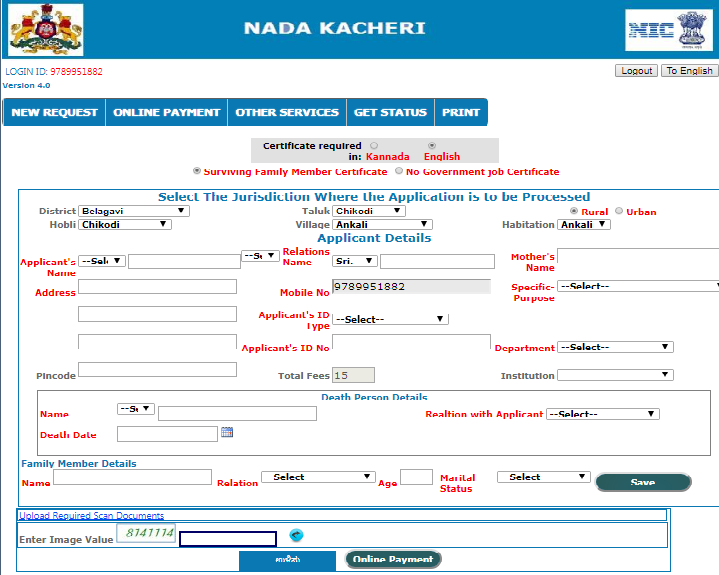The width and height of the screenshot is (719, 575).
Task: Click the first Address line field
Action: (x=157, y=287)
